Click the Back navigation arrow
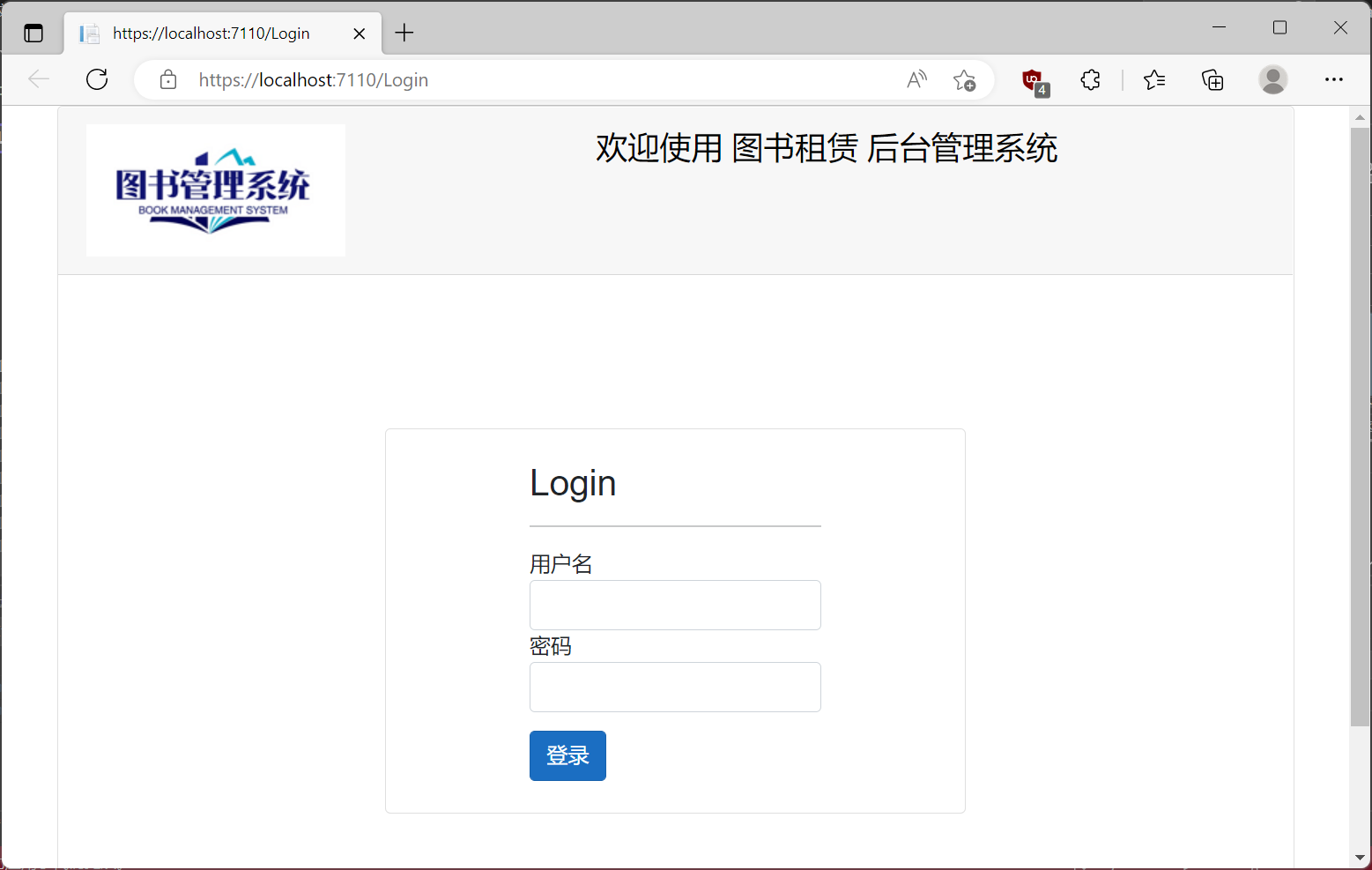1372x870 pixels. pos(39,79)
